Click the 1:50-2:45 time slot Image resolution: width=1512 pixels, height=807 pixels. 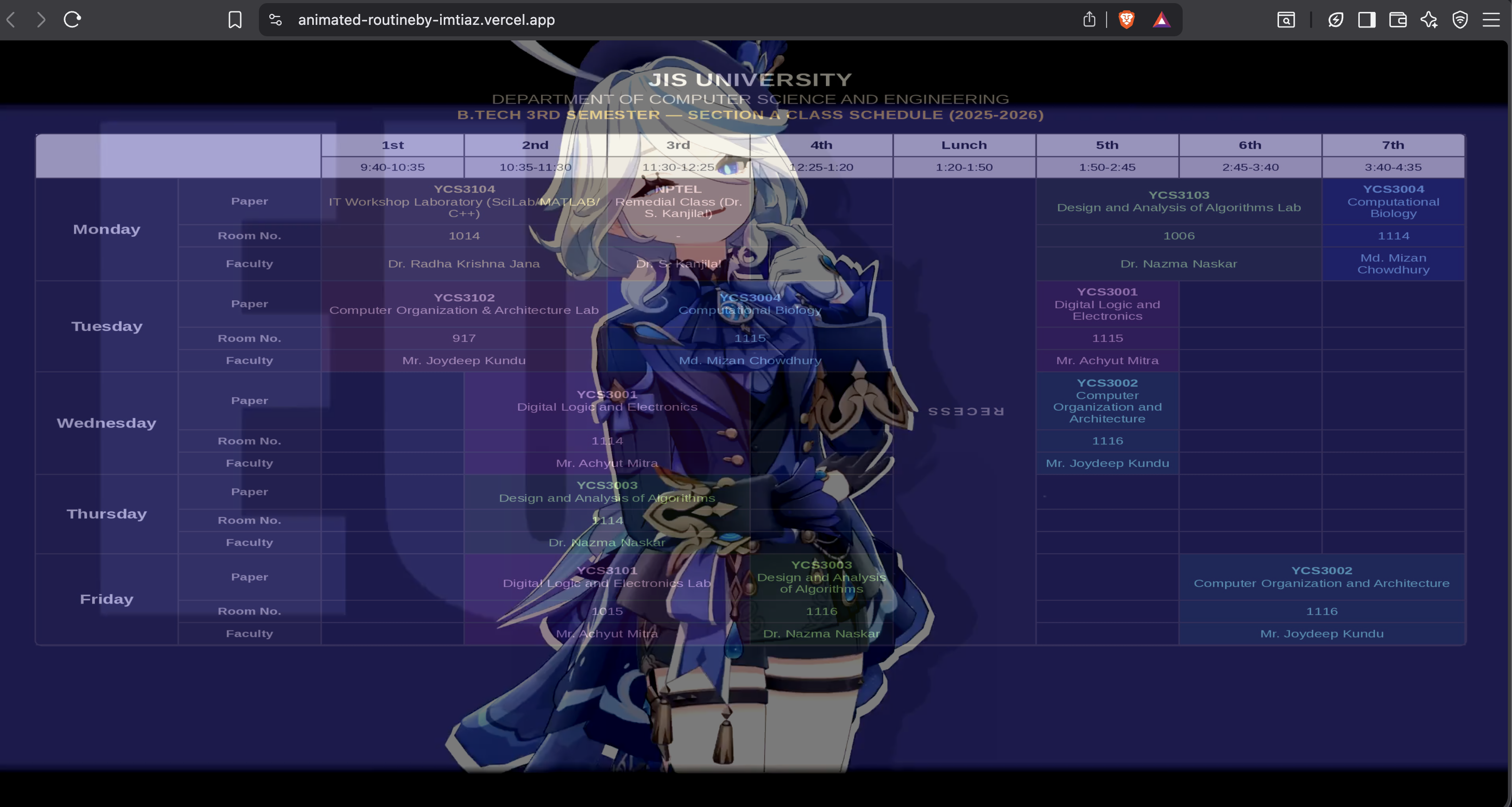[1107, 167]
